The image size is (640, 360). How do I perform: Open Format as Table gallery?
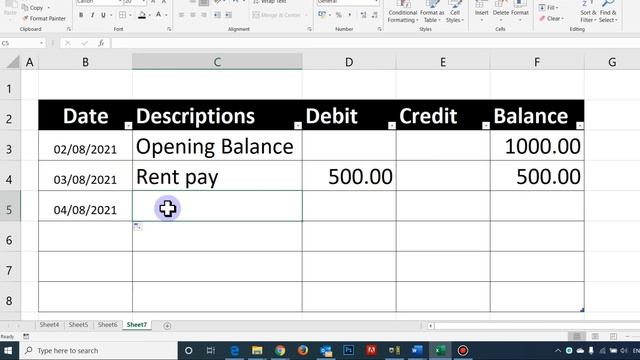coord(432,12)
